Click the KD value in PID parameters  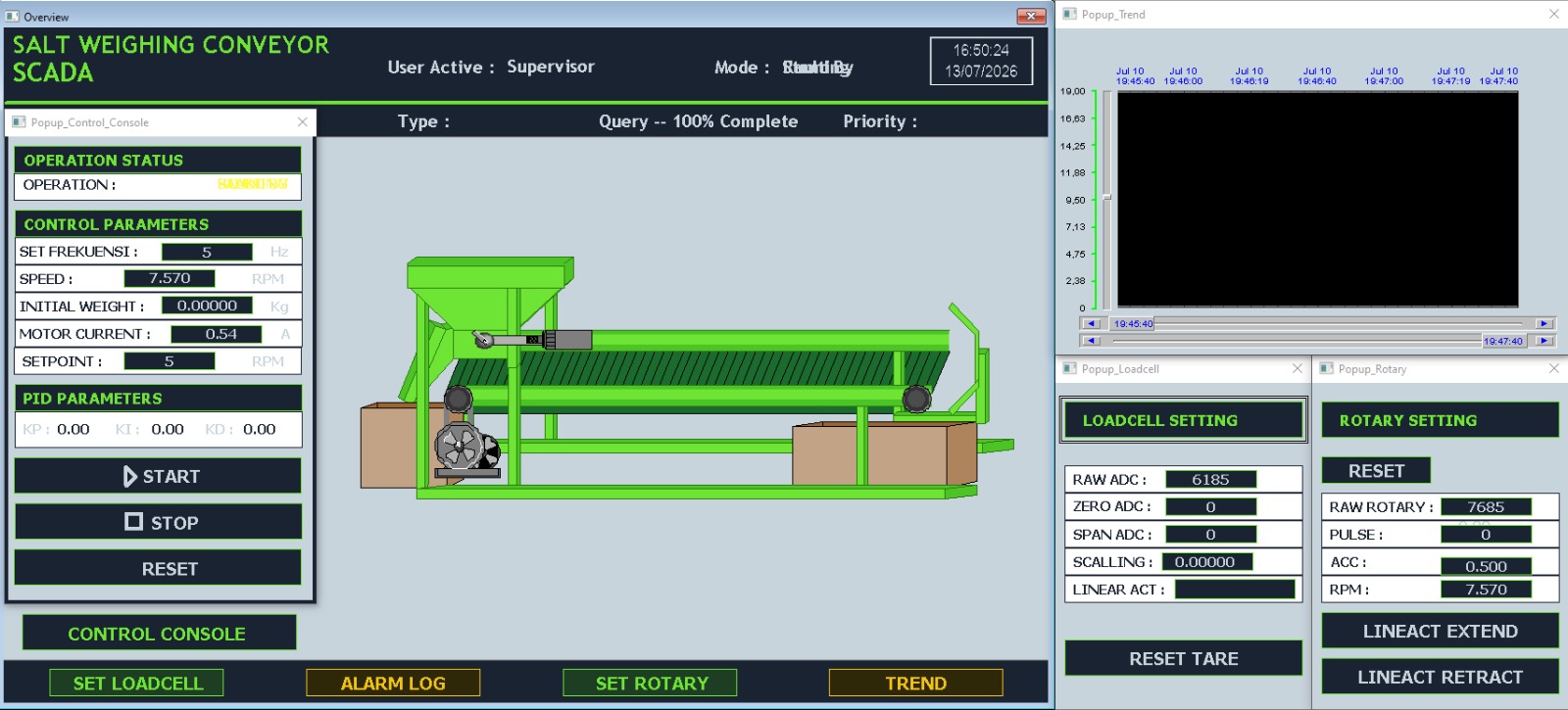point(260,429)
